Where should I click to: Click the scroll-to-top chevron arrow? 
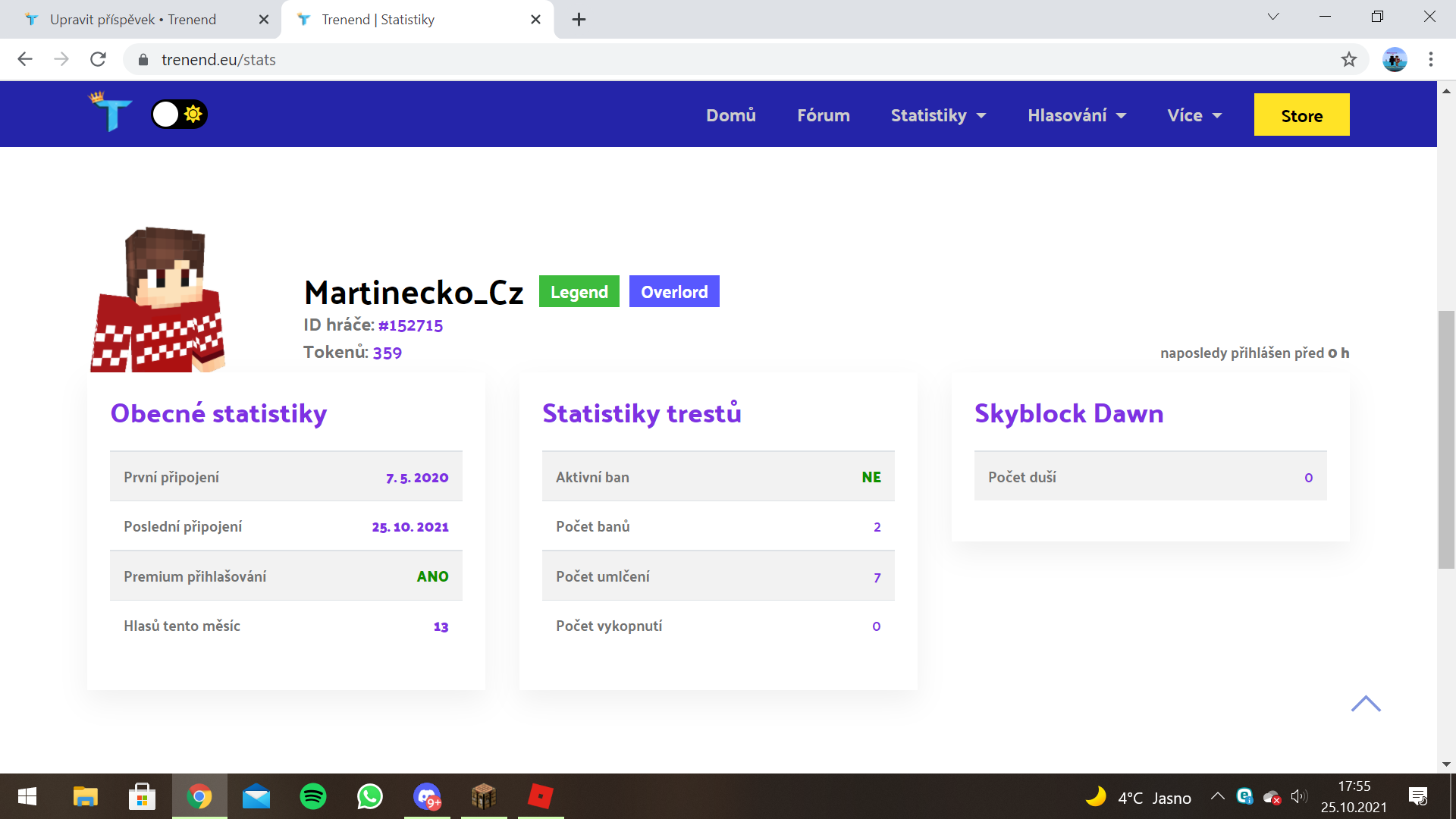pyautogui.click(x=1366, y=704)
